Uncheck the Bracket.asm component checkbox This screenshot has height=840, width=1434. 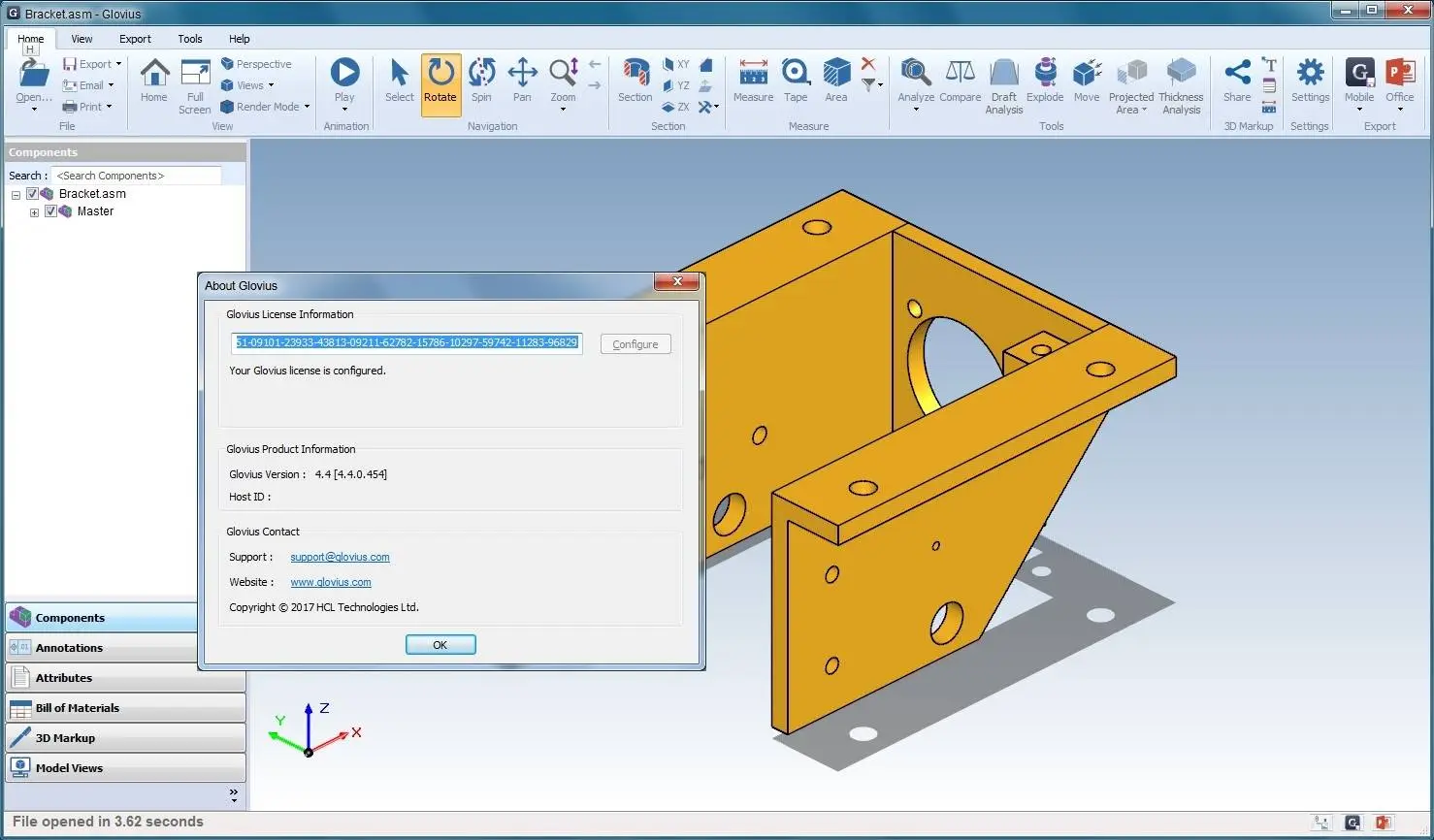tap(32, 194)
